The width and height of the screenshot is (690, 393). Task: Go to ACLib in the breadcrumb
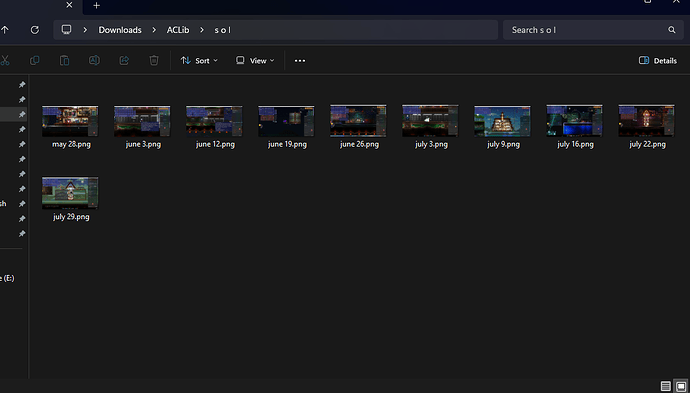point(178,30)
